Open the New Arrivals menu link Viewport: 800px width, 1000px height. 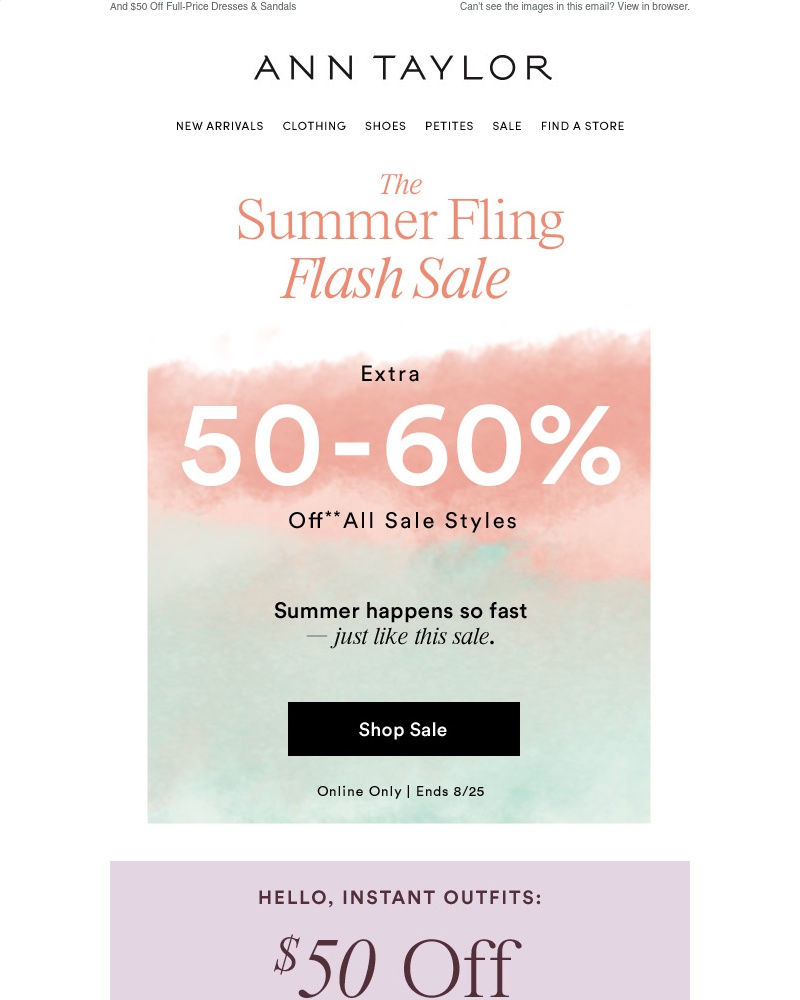pos(219,126)
